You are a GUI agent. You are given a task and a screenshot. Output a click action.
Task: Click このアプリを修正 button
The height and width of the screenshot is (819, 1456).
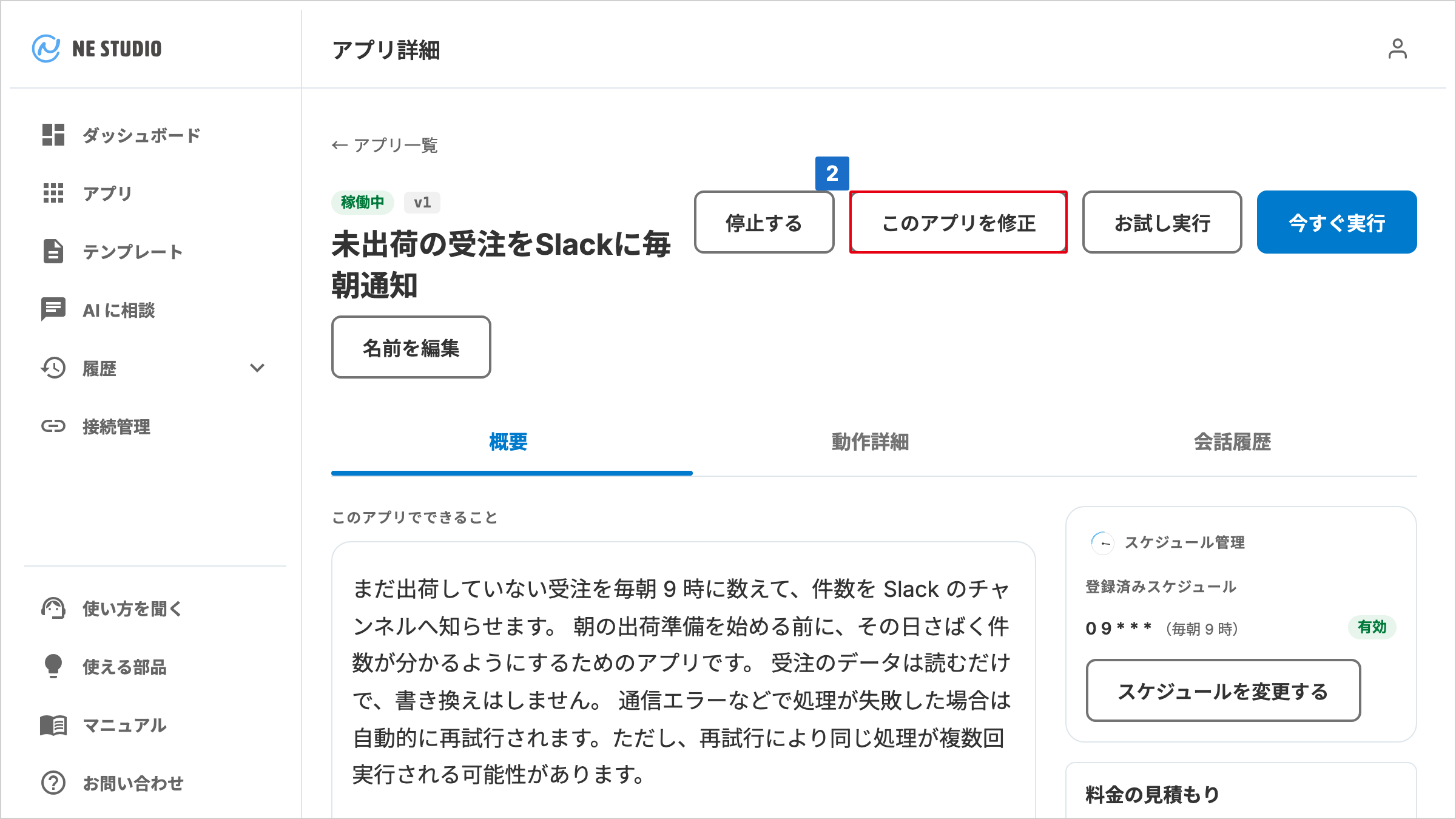[958, 222]
